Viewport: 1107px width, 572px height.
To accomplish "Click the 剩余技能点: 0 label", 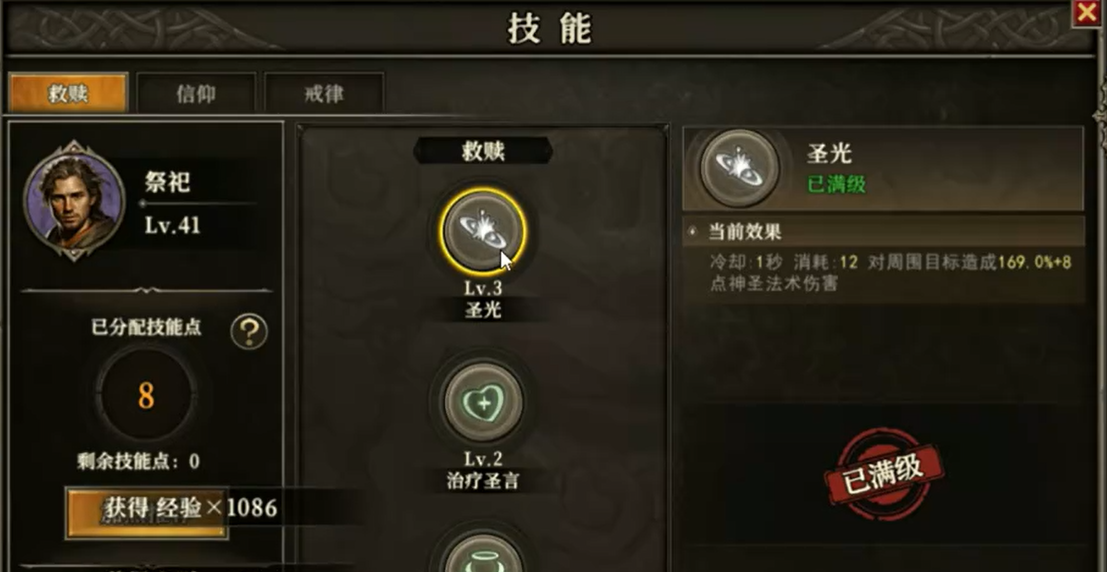I will click(x=138, y=462).
